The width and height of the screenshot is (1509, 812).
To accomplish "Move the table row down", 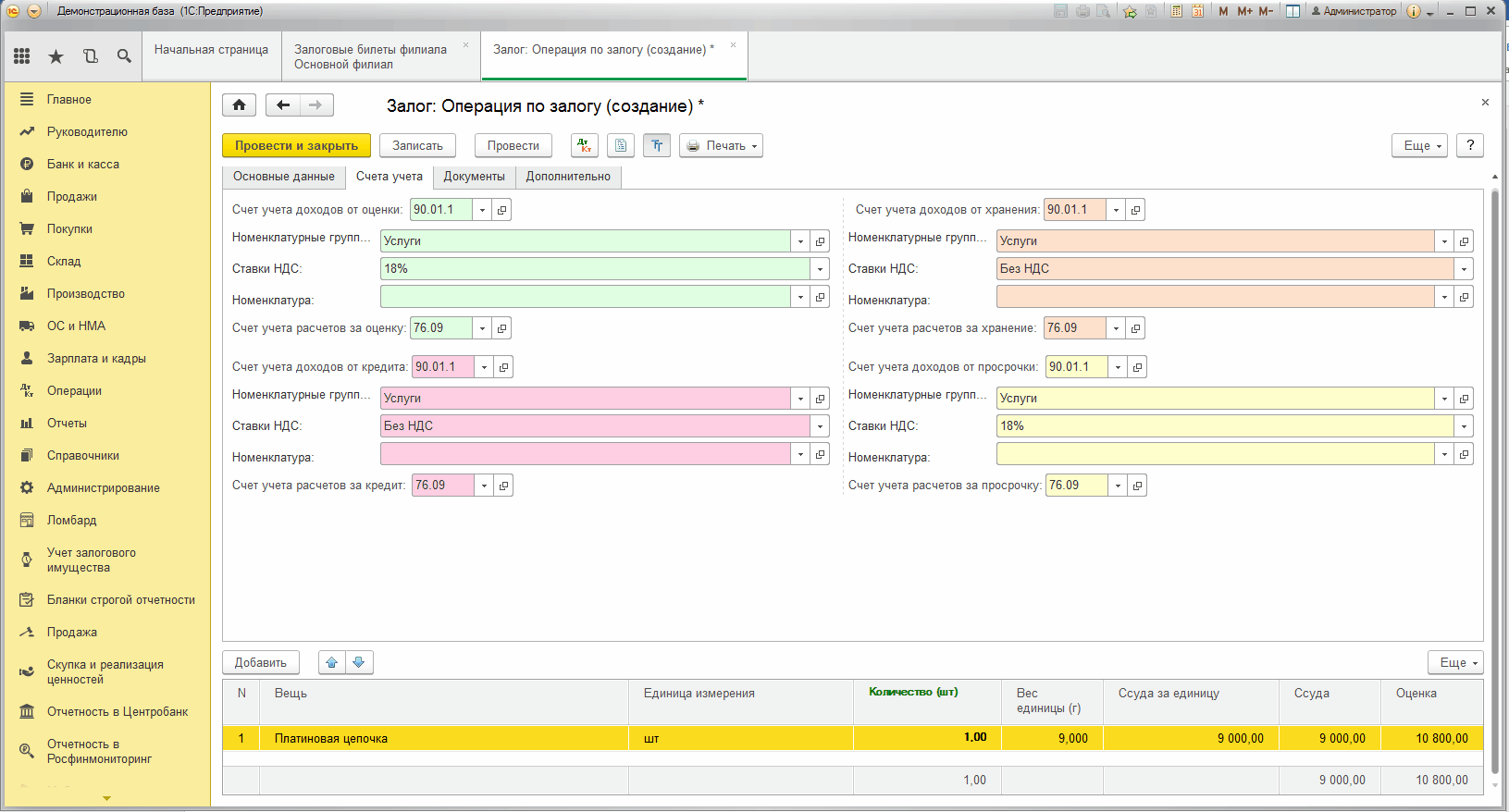I will click(x=359, y=662).
